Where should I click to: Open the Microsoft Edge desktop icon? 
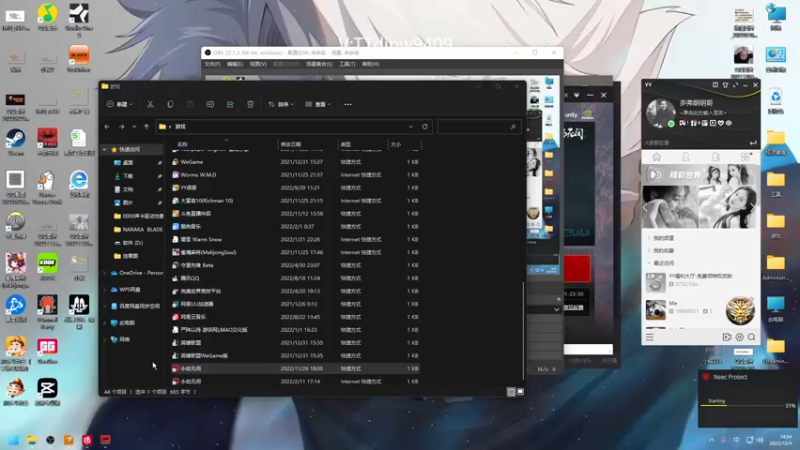tap(79, 184)
